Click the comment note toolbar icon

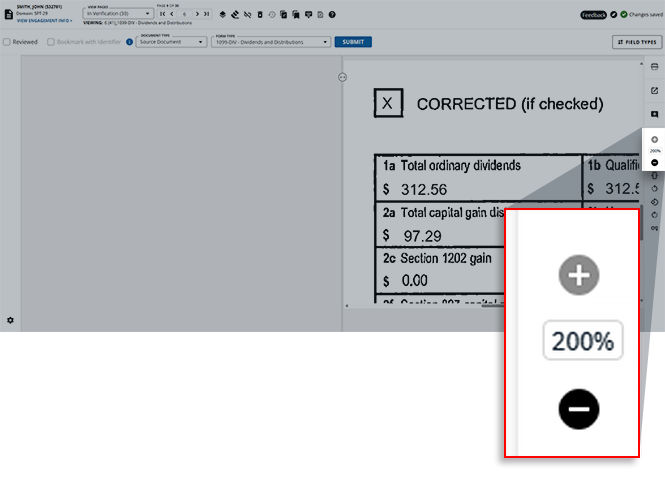[308, 15]
